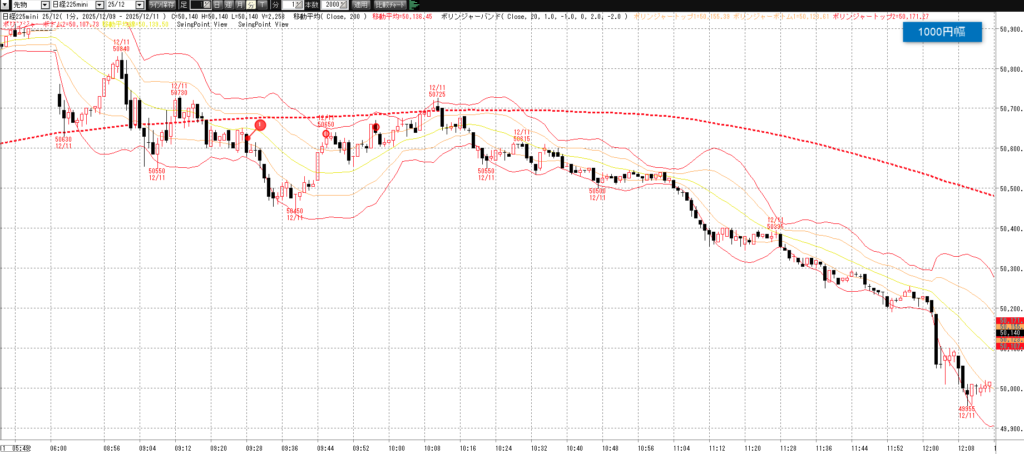Viewport: 1024px width, 454px height.
Task: Click the small red circle marker near 09:44
Action: click(x=326, y=133)
